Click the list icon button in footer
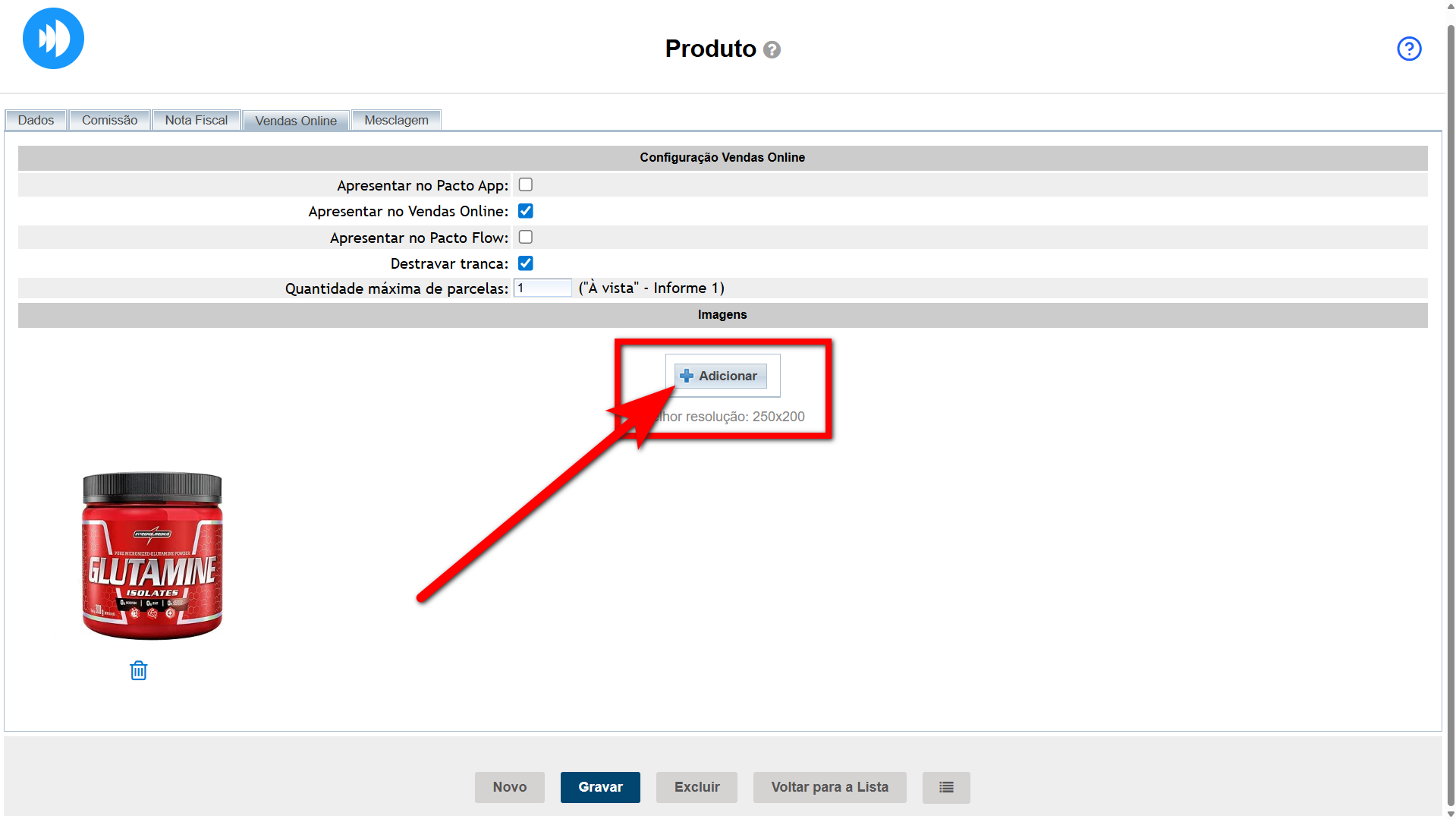Viewport: 1456px width, 819px height. (945, 787)
